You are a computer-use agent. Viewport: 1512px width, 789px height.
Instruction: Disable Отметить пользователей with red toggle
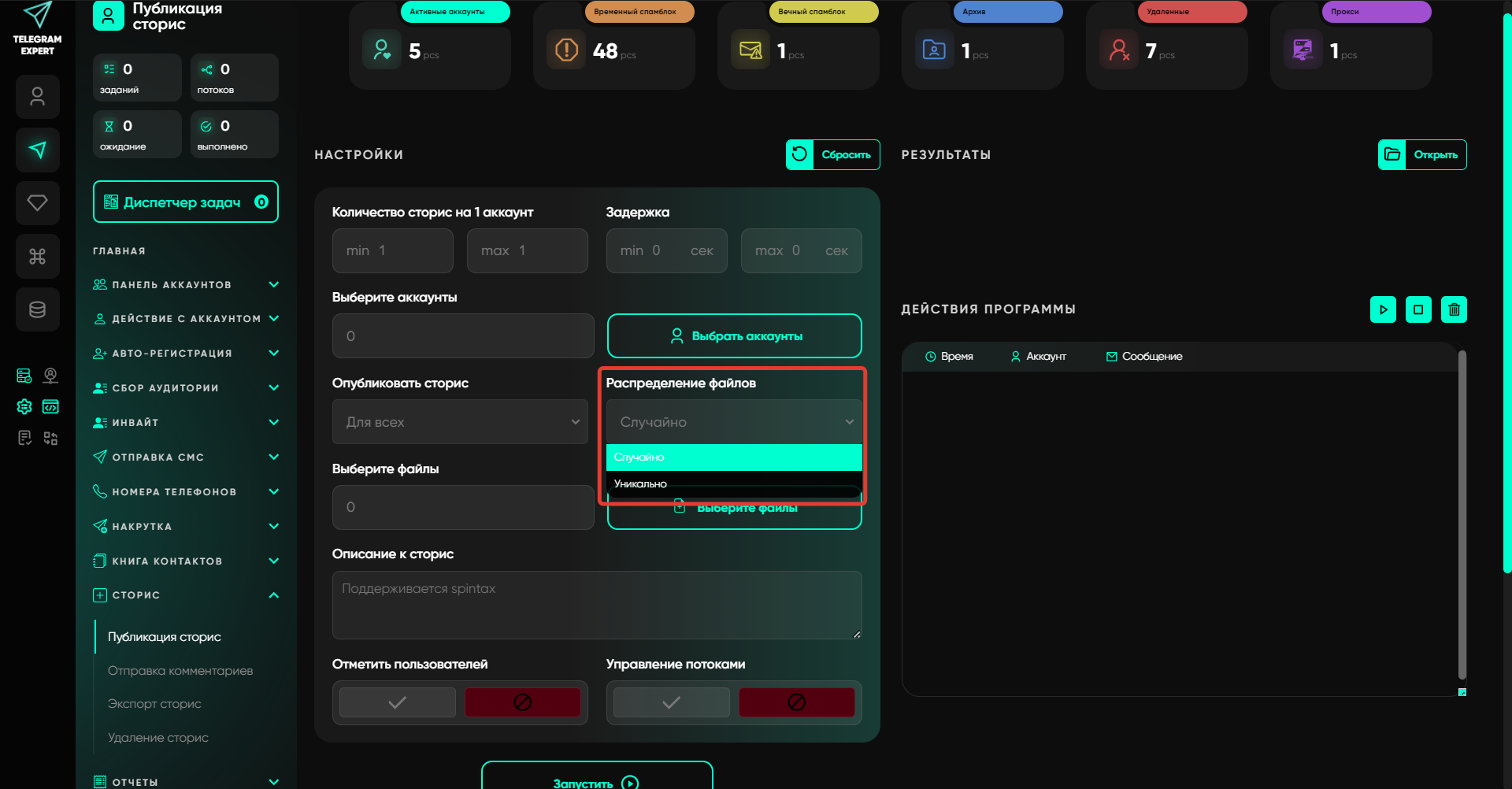pos(522,702)
